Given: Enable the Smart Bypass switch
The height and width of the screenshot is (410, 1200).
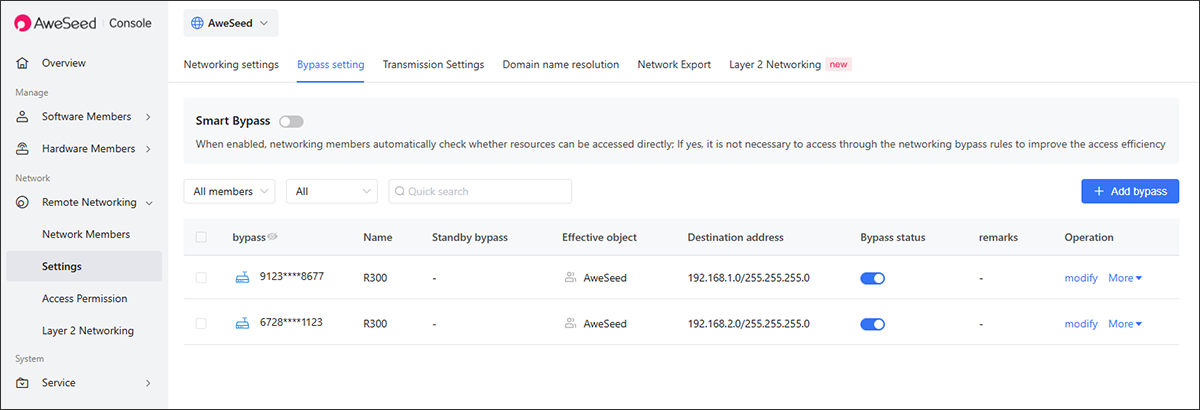Looking at the screenshot, I should point(291,121).
